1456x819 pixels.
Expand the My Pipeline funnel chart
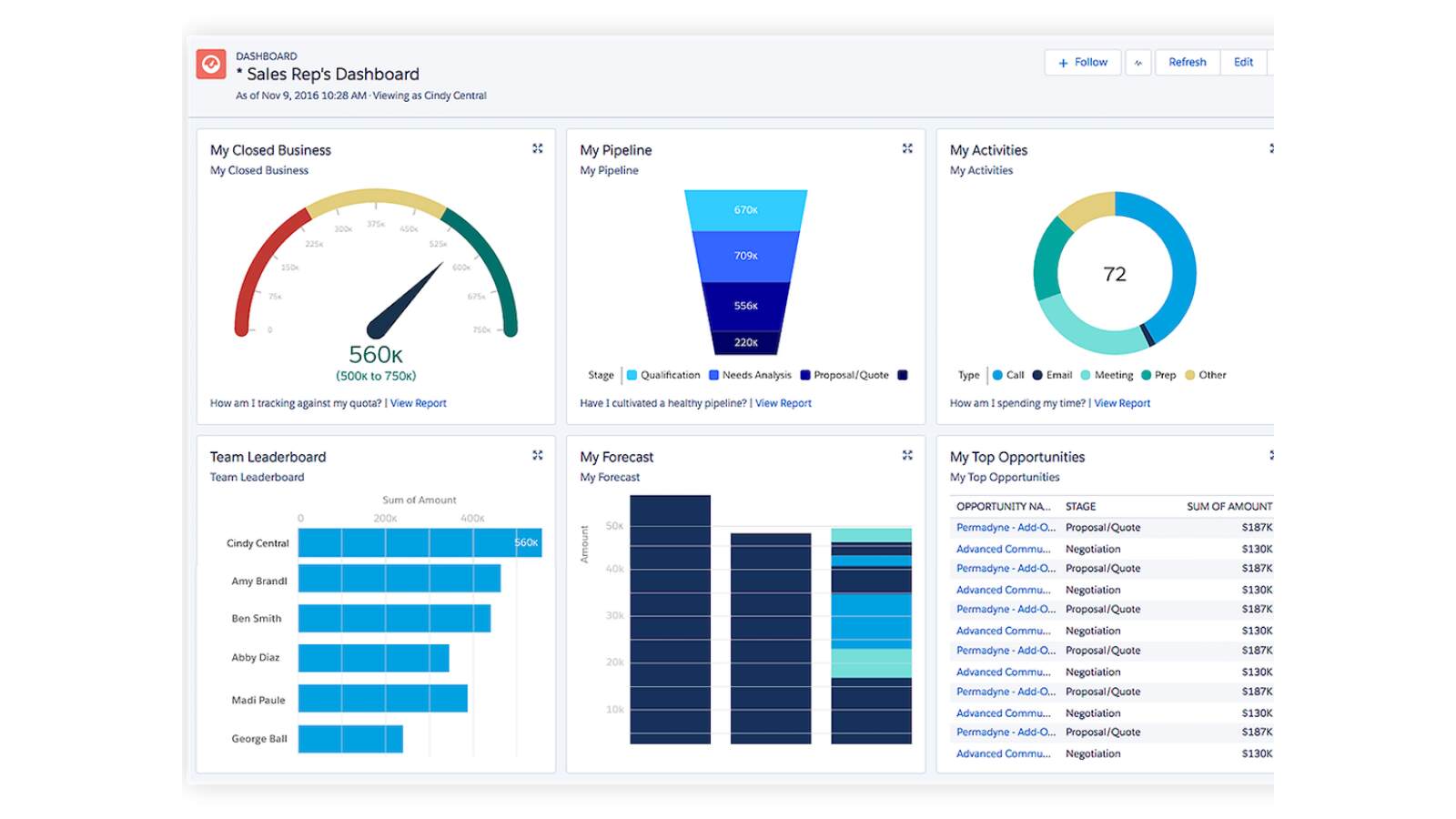(907, 148)
